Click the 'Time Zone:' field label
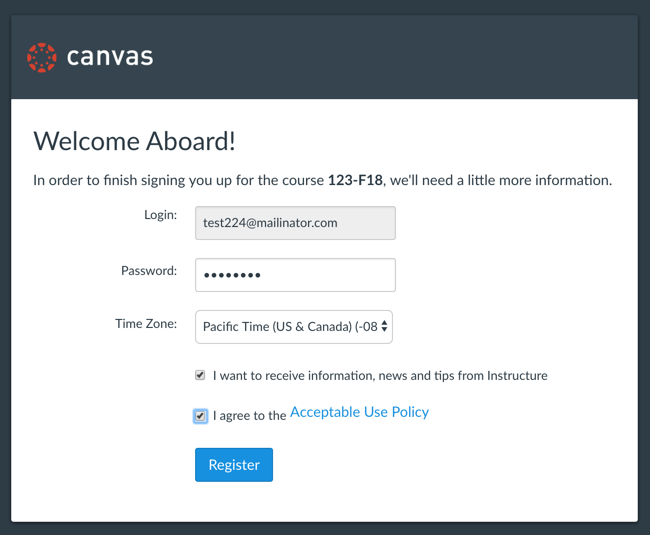This screenshot has height=535, width=650. point(146,323)
